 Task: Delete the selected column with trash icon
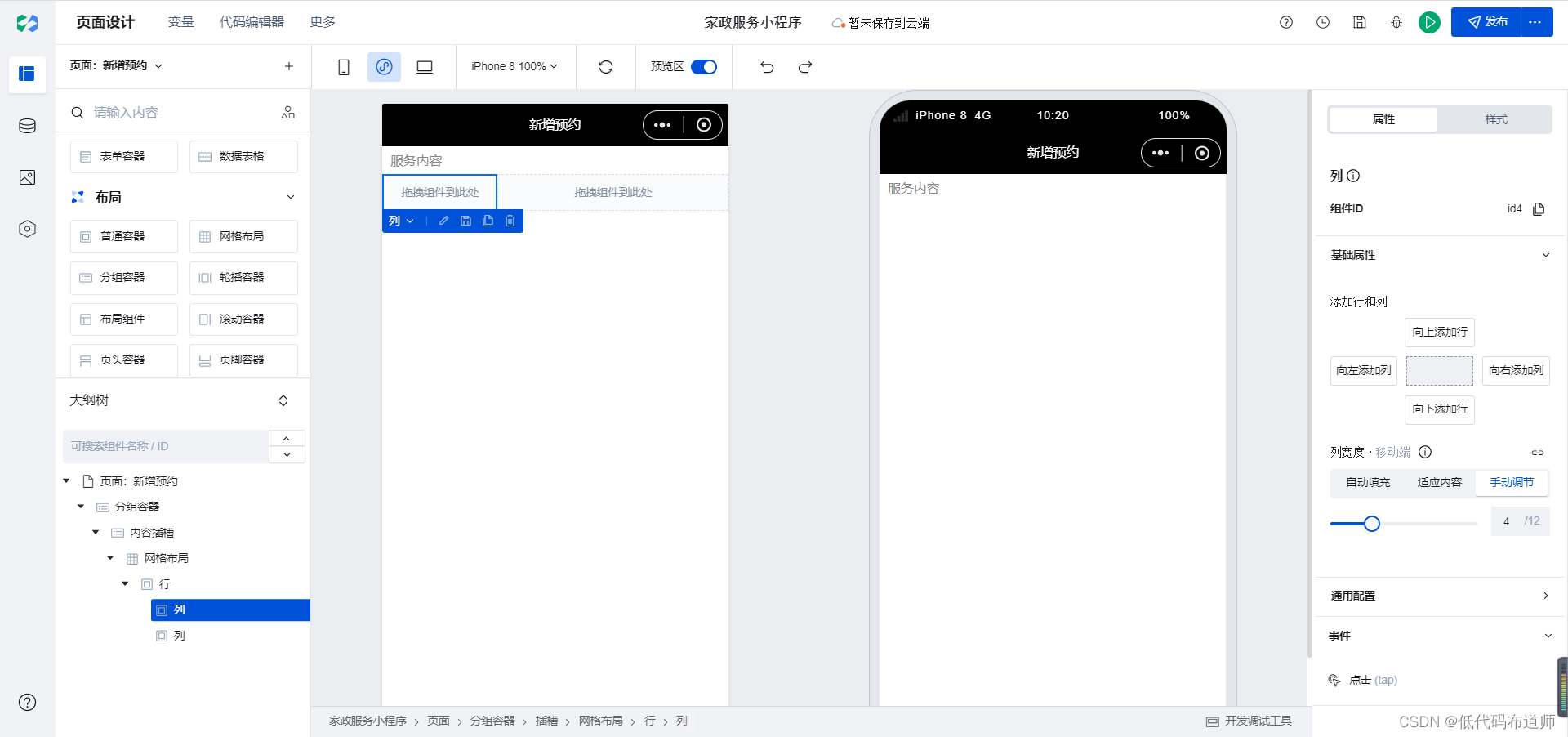[x=510, y=221]
